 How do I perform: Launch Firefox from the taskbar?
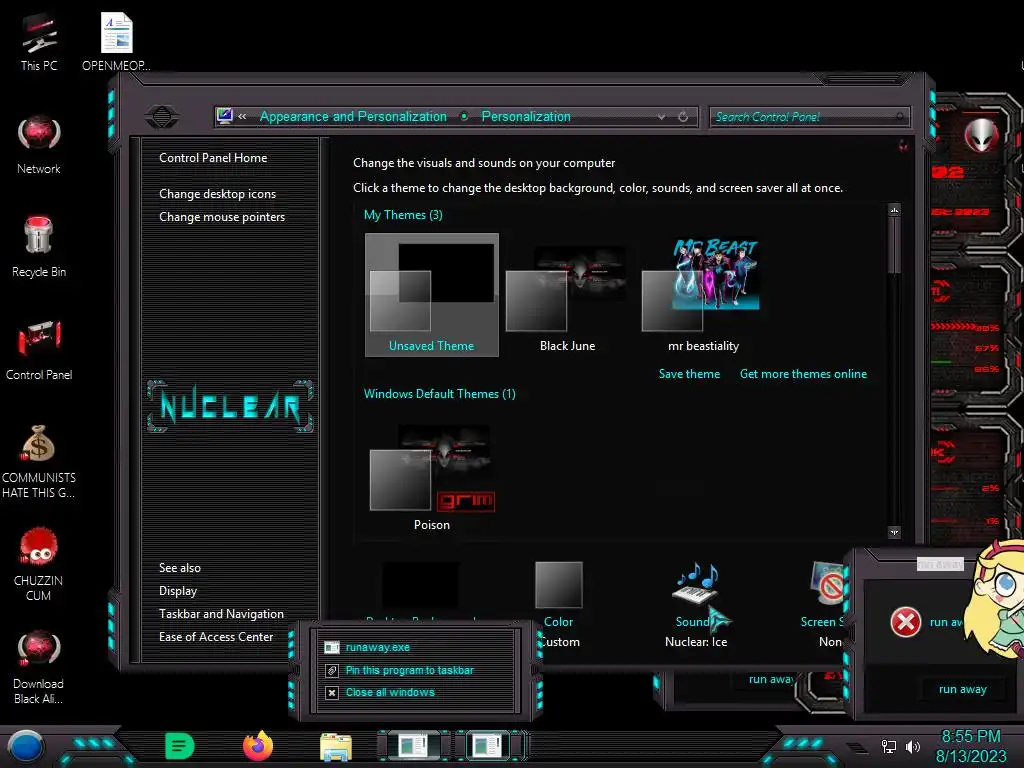pos(258,746)
